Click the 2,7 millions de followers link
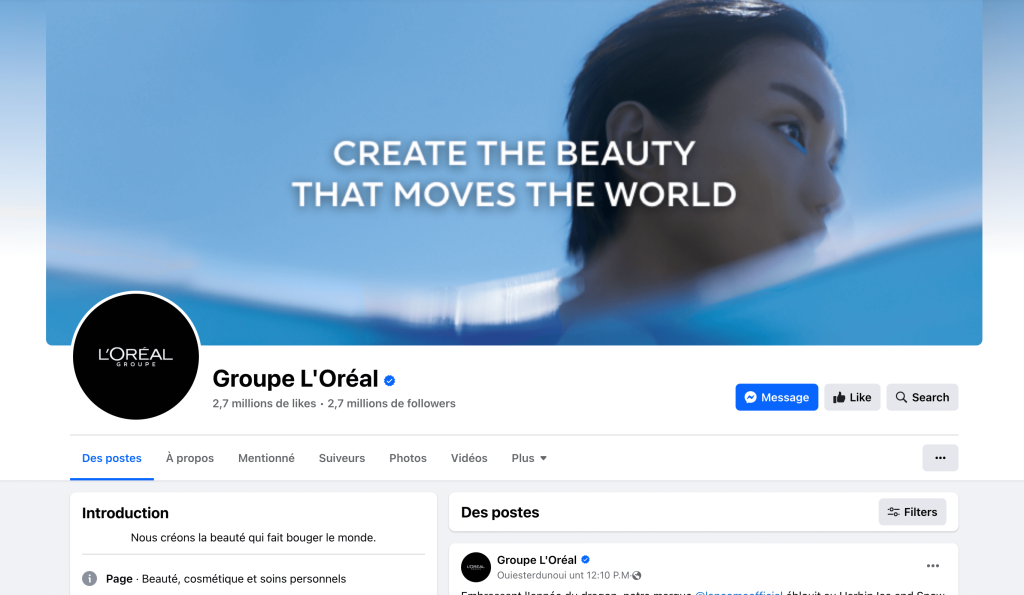Viewport: 1024px width, 595px height. [391, 404]
